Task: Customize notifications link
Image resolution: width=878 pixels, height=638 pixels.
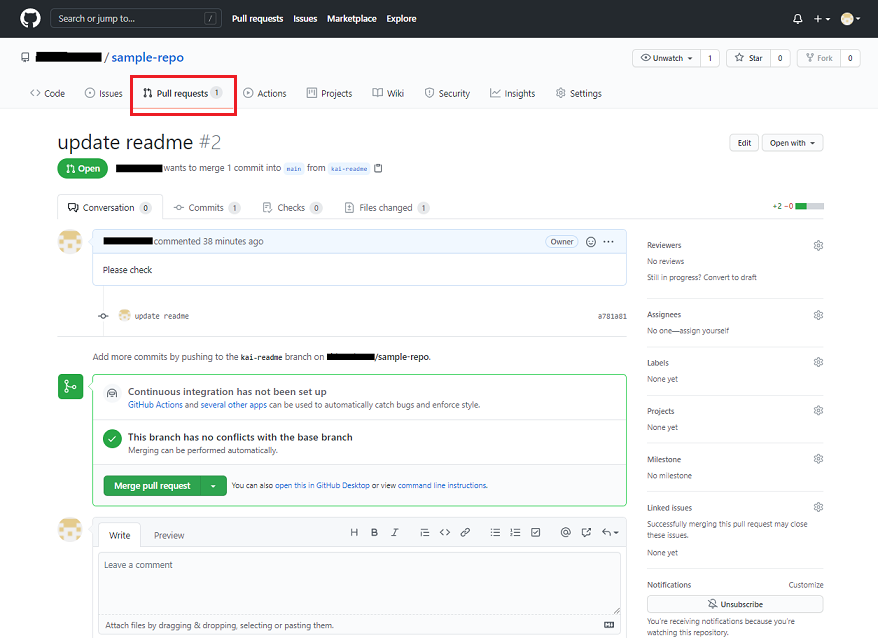Action: (x=806, y=585)
